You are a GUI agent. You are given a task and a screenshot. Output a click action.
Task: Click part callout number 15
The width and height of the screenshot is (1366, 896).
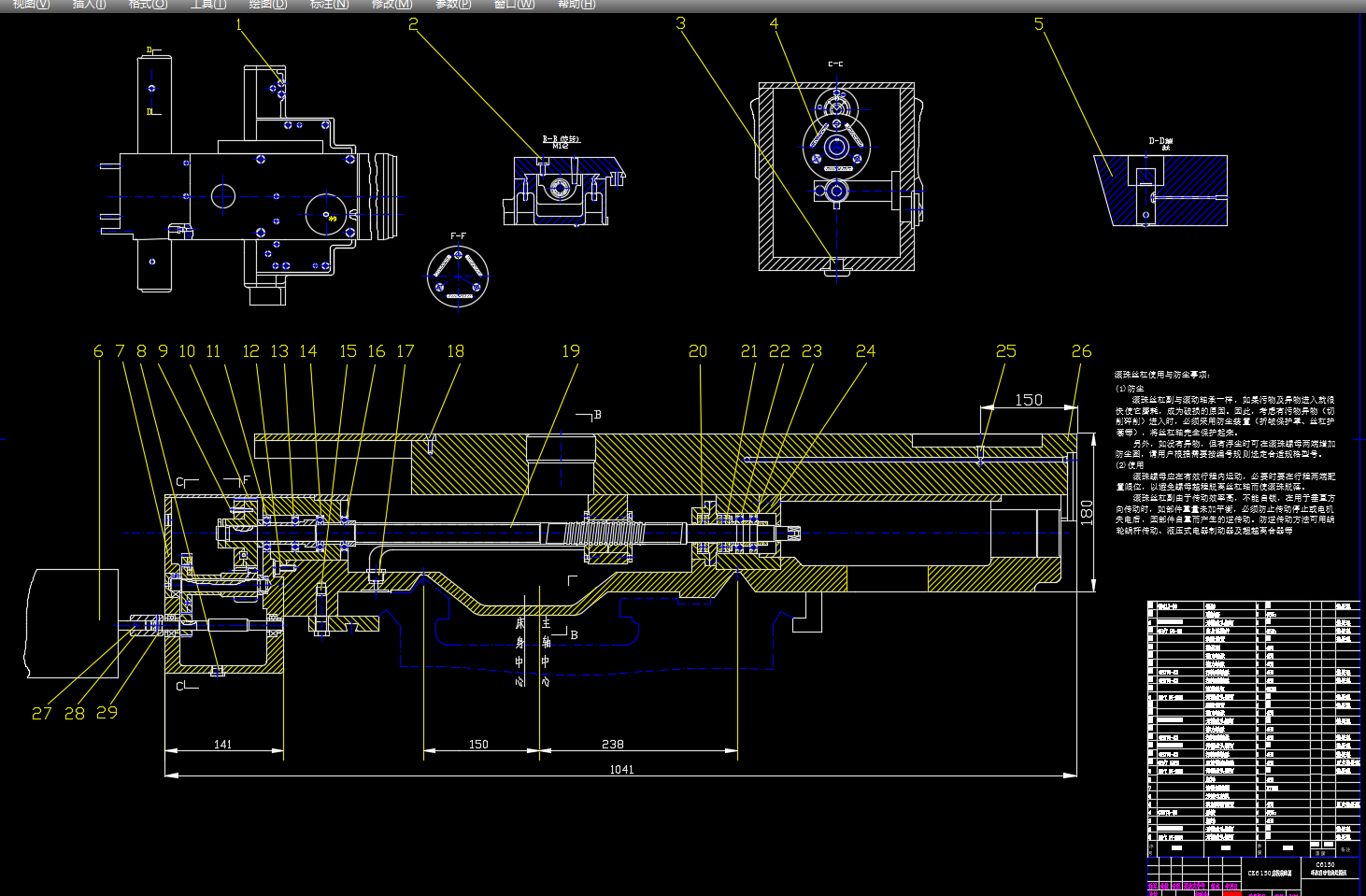(x=348, y=351)
